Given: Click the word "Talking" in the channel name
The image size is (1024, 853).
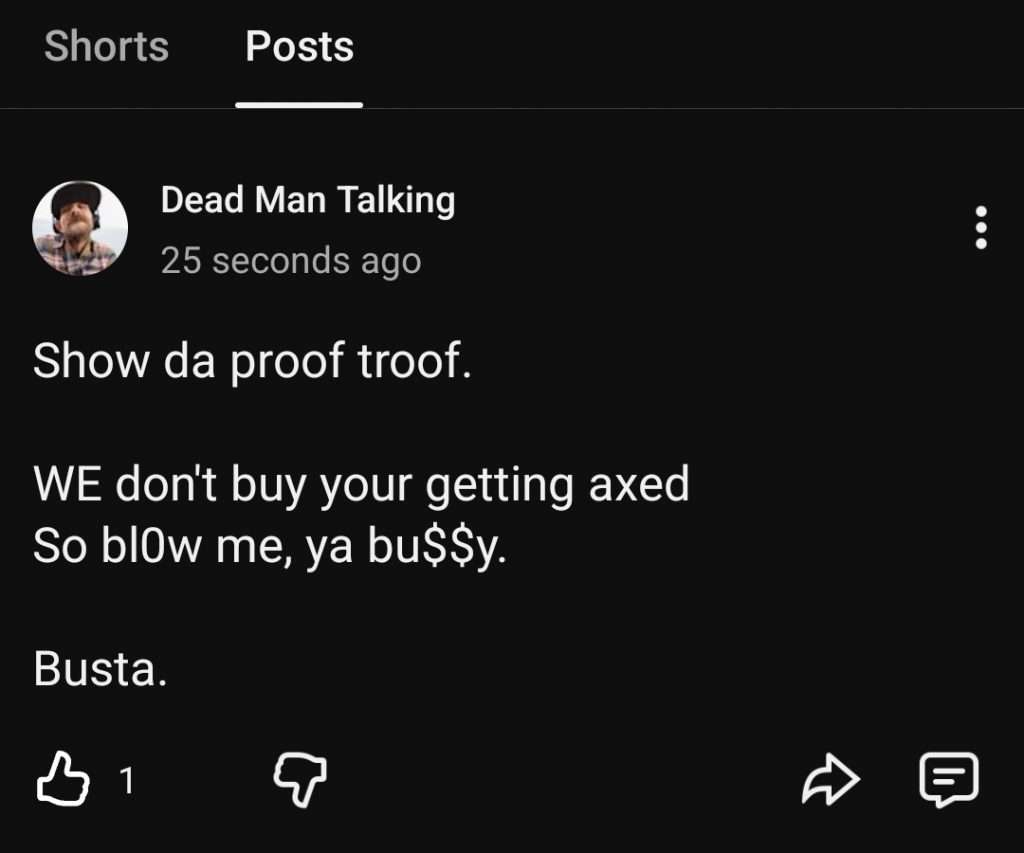Looking at the screenshot, I should click(x=396, y=200).
